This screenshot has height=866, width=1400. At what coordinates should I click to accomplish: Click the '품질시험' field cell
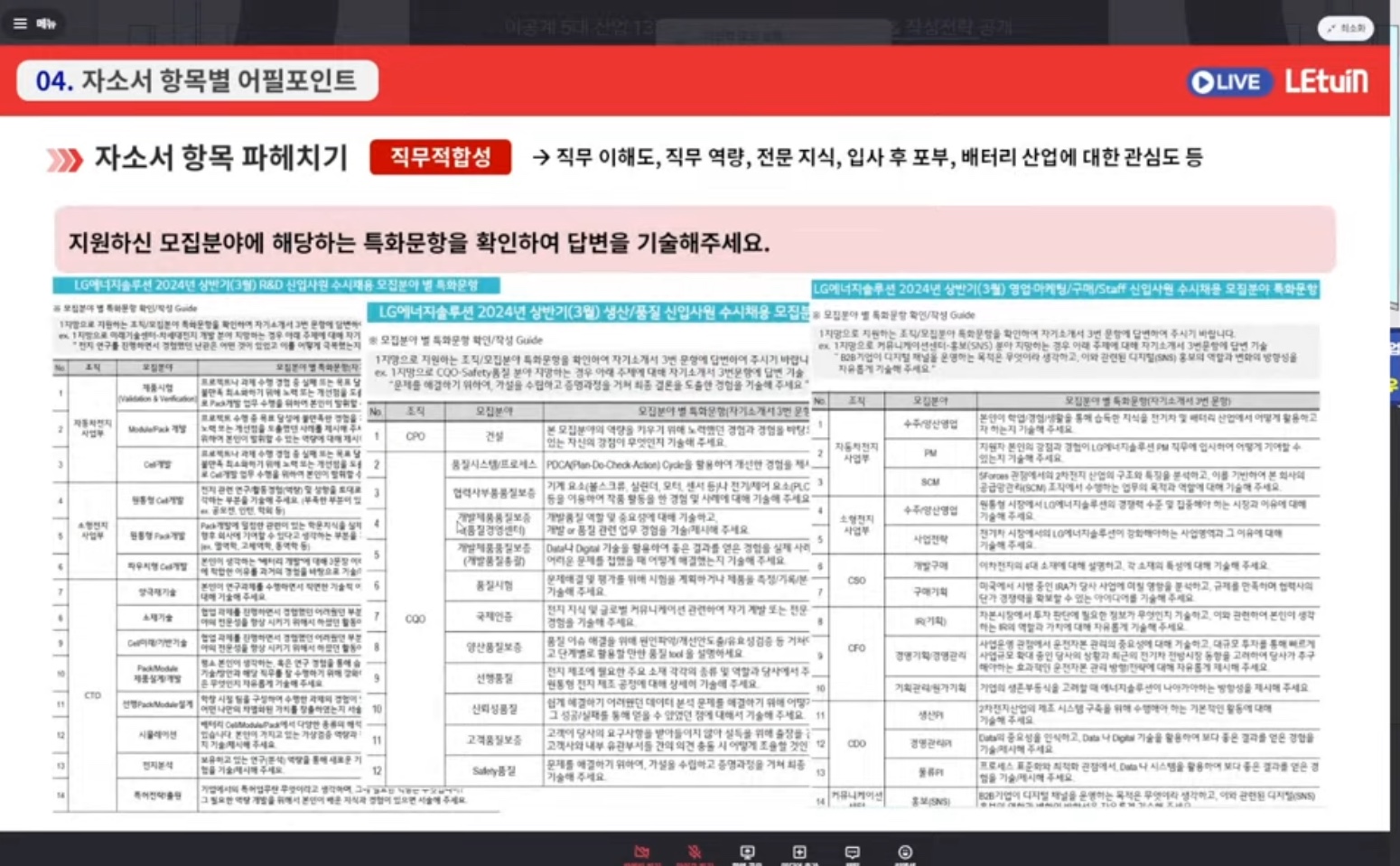(x=494, y=585)
